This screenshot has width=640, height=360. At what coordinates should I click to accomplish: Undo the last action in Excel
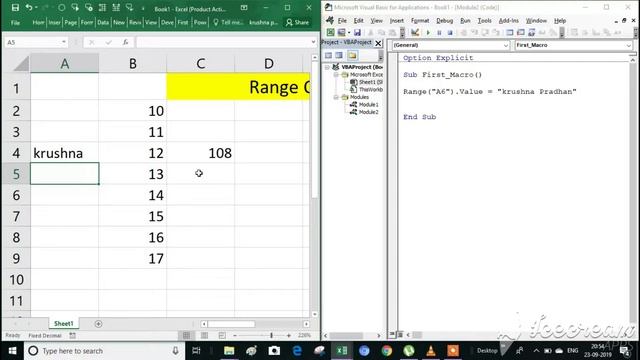pos(29,8)
